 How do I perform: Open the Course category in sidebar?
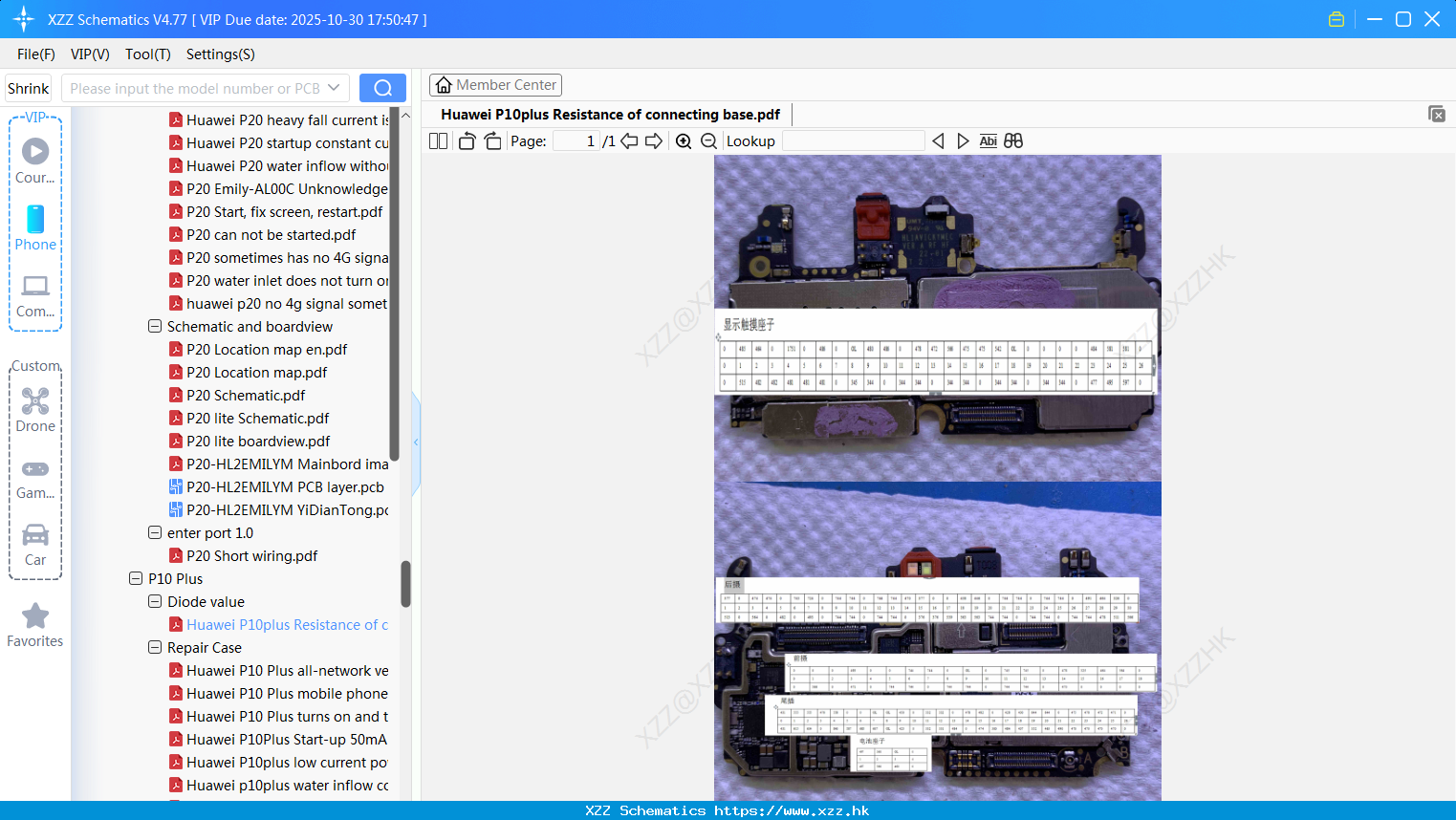35,161
